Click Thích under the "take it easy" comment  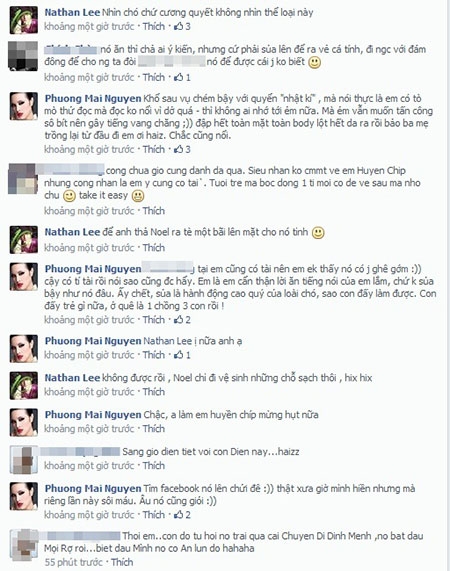[154, 211]
